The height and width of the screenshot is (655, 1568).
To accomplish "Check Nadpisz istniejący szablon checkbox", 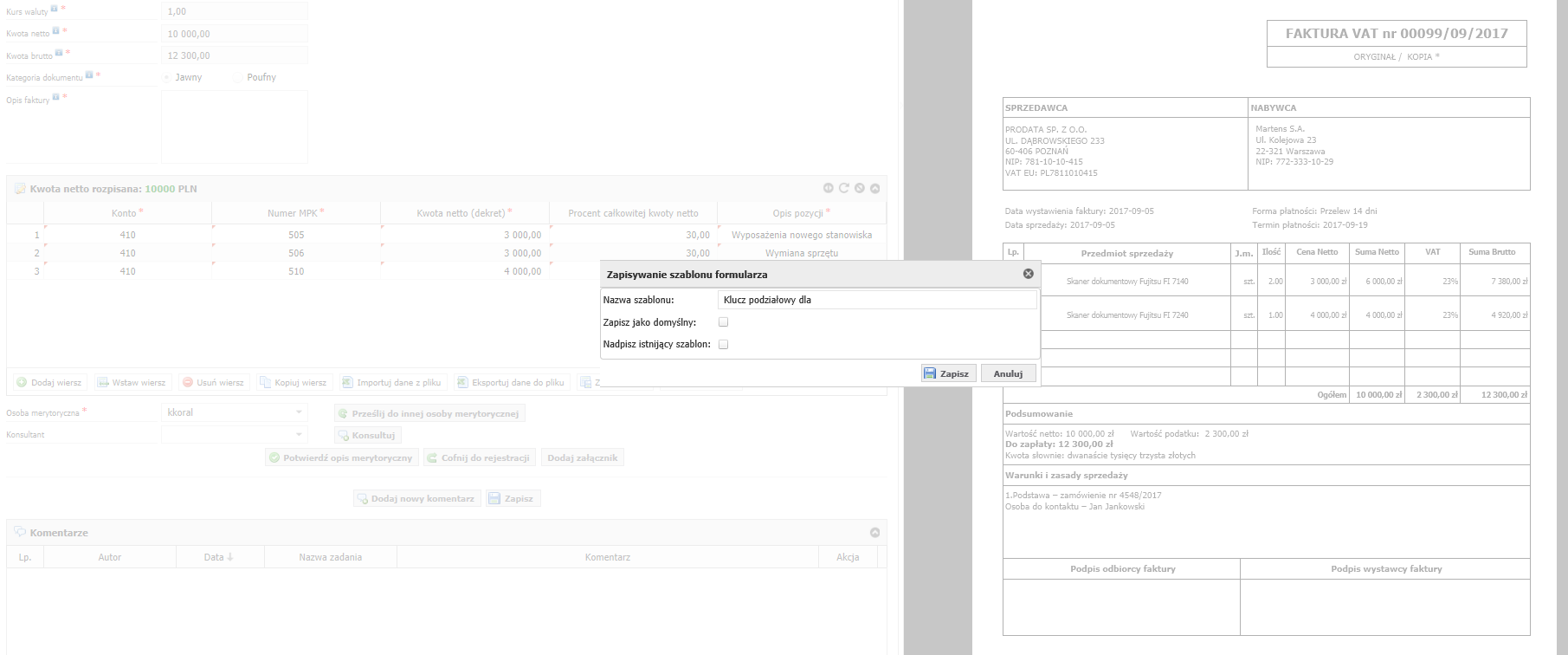I will (723, 344).
